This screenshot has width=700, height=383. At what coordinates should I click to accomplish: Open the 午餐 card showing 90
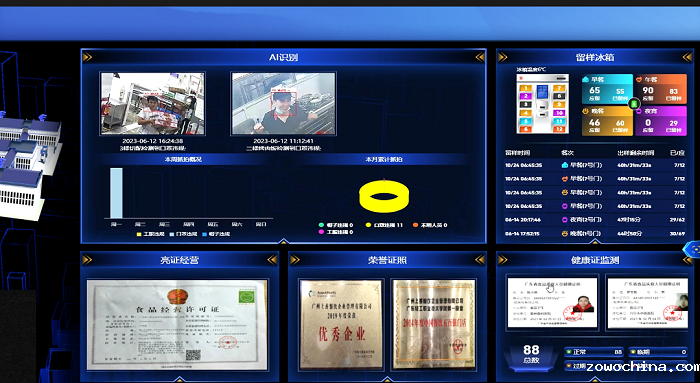(661, 89)
